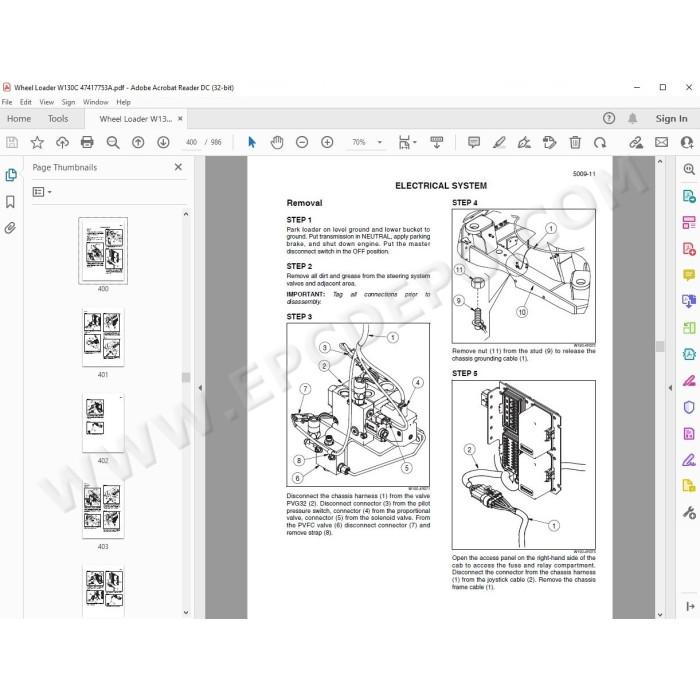Switch to the Home tab
The height and width of the screenshot is (700, 700).
point(19,119)
